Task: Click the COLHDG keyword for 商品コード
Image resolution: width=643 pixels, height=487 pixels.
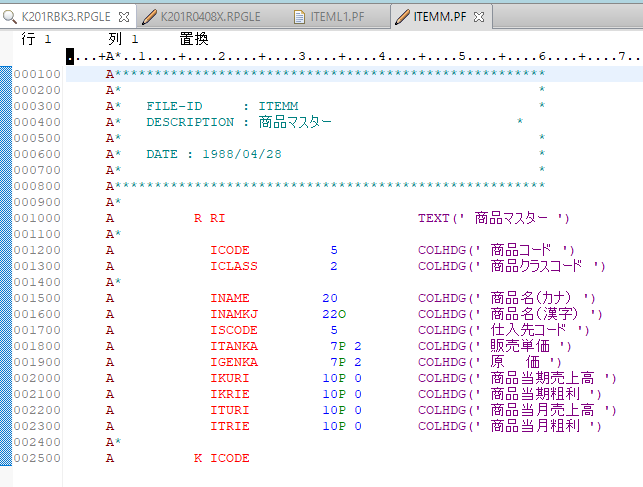Action: tap(442, 250)
